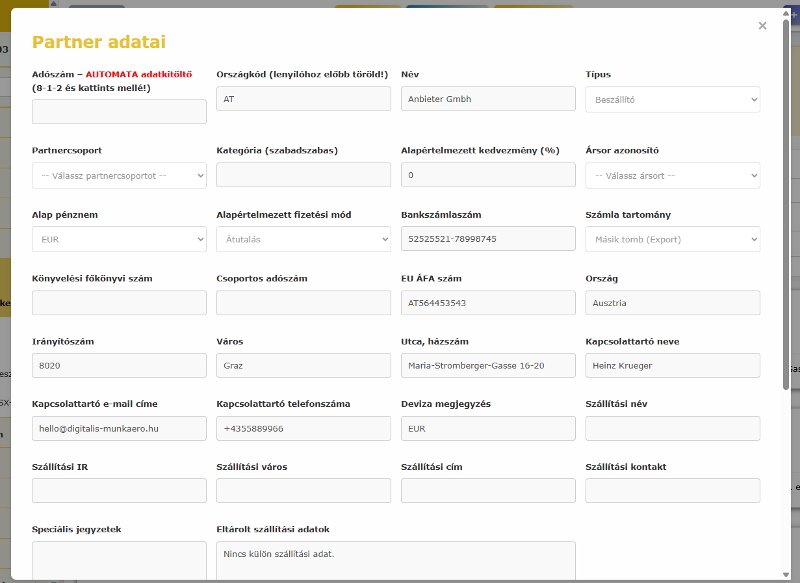Click the Adószám auto-fill input field
The width and height of the screenshot is (800, 583).
[119, 111]
